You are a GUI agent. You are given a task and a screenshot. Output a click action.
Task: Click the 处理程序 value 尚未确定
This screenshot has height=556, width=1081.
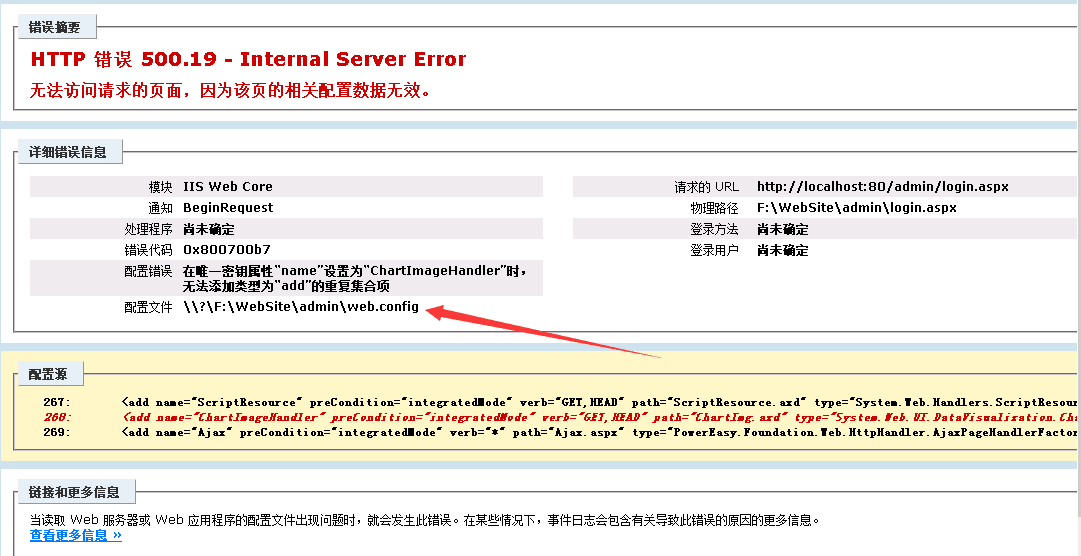[209, 229]
